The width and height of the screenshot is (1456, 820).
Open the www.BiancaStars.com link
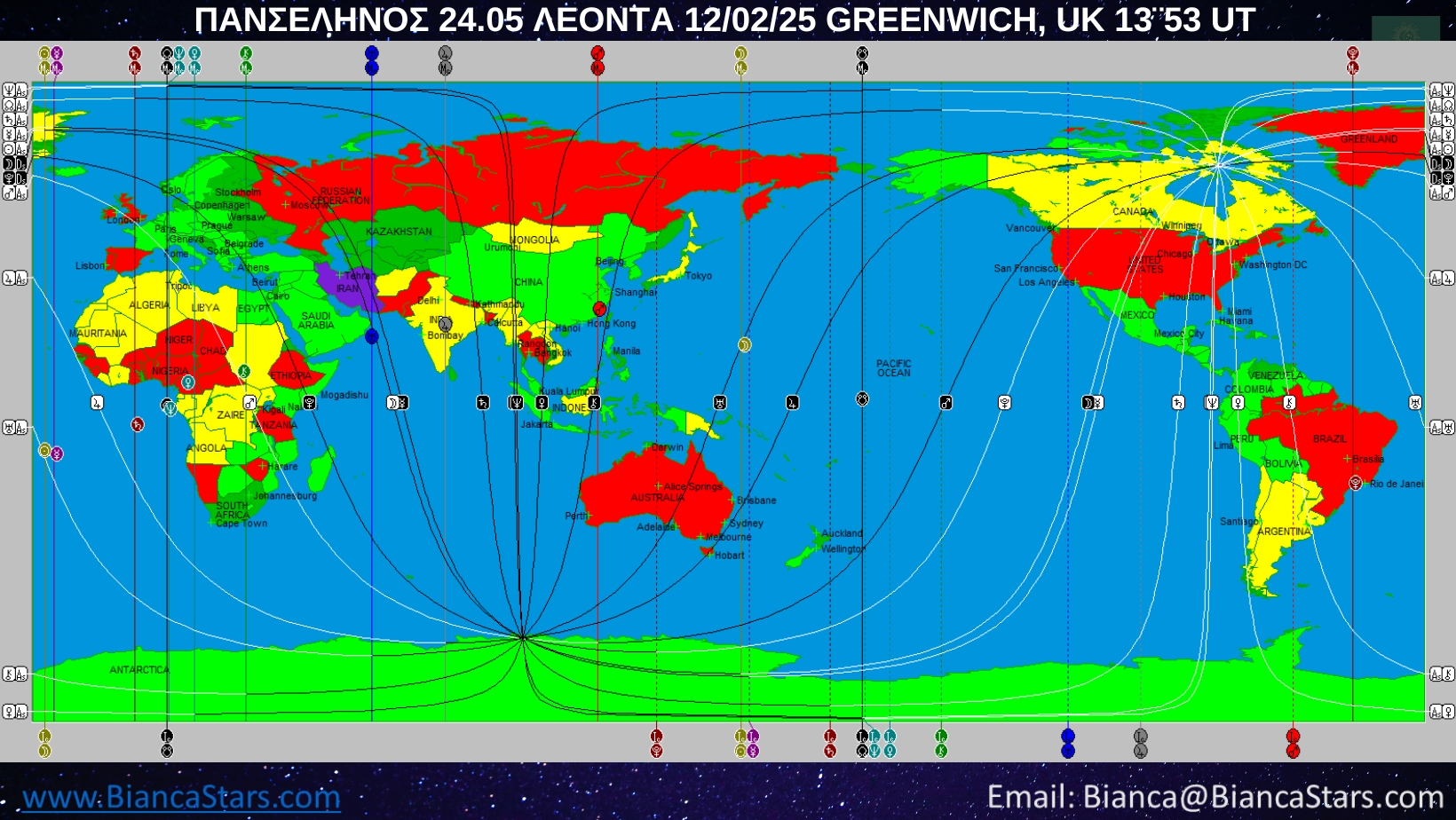tap(181, 797)
